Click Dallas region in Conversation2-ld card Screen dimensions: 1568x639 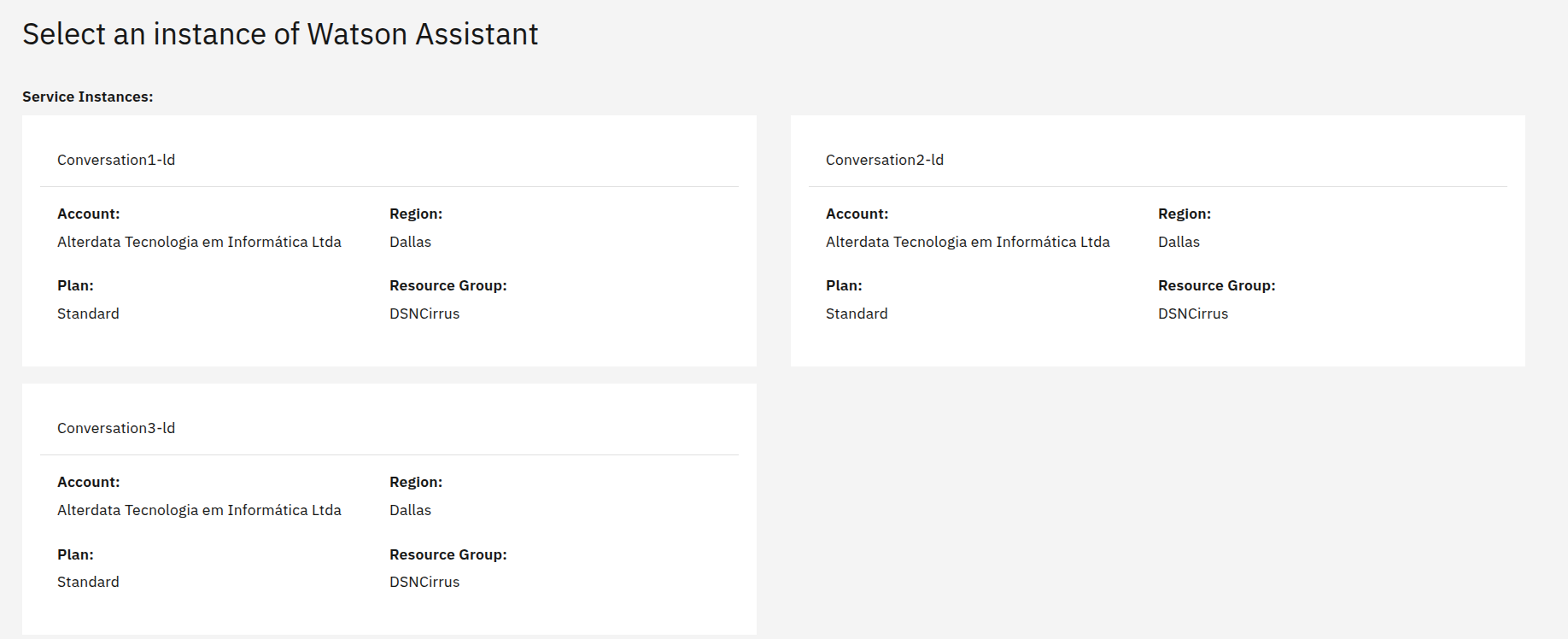pos(1179,242)
